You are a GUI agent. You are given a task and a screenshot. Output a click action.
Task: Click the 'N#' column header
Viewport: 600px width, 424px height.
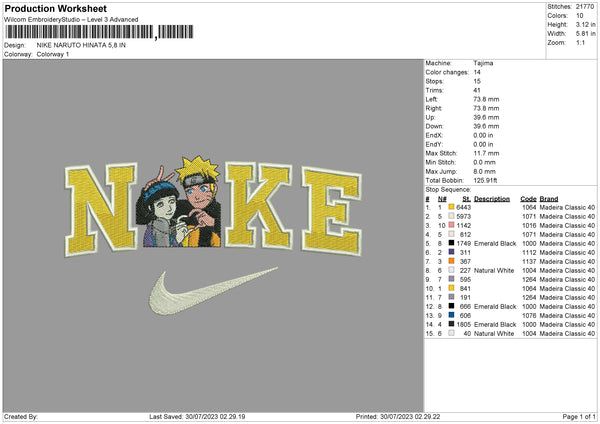(442, 199)
